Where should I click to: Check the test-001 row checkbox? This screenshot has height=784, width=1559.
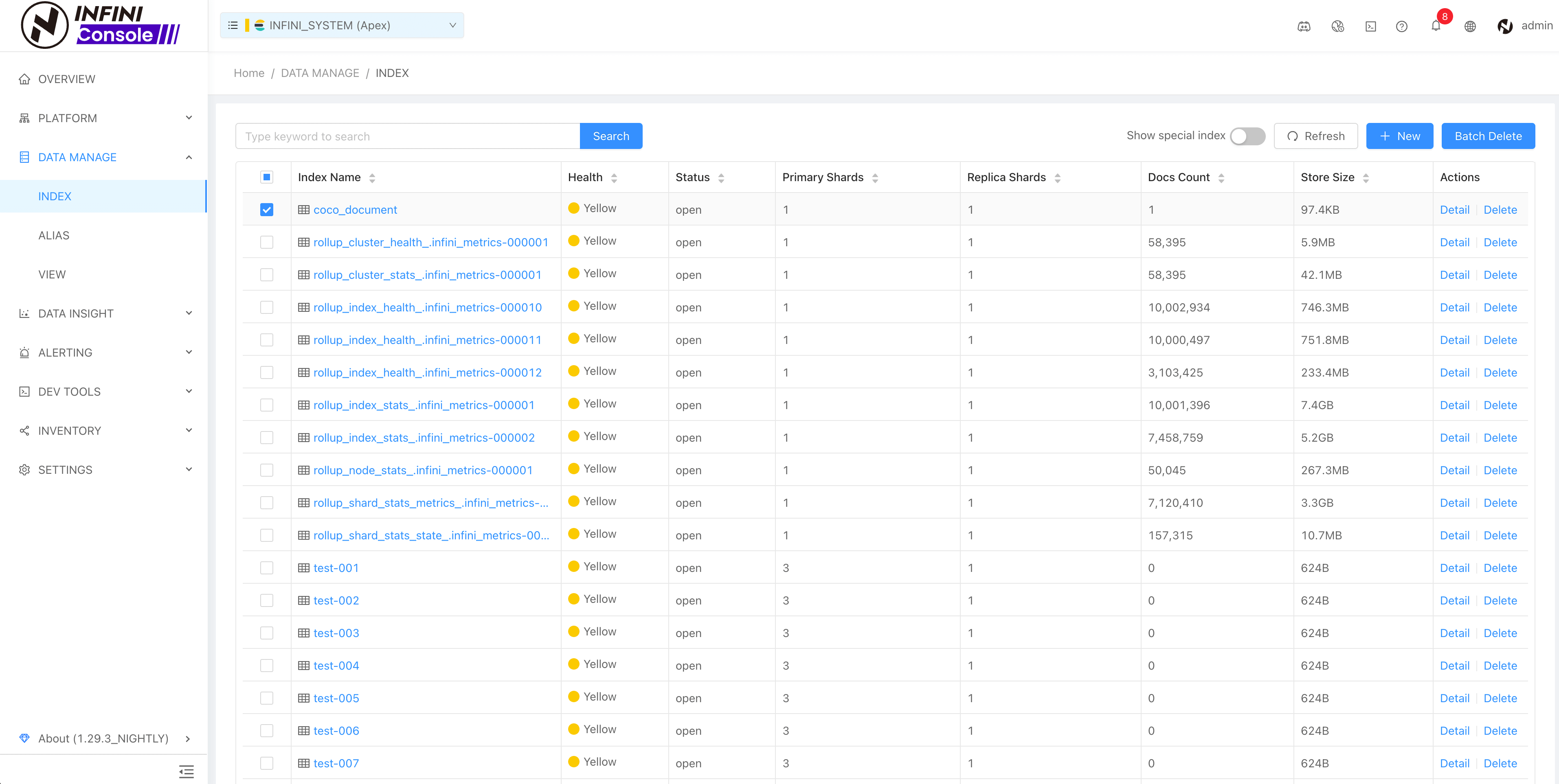(266, 568)
